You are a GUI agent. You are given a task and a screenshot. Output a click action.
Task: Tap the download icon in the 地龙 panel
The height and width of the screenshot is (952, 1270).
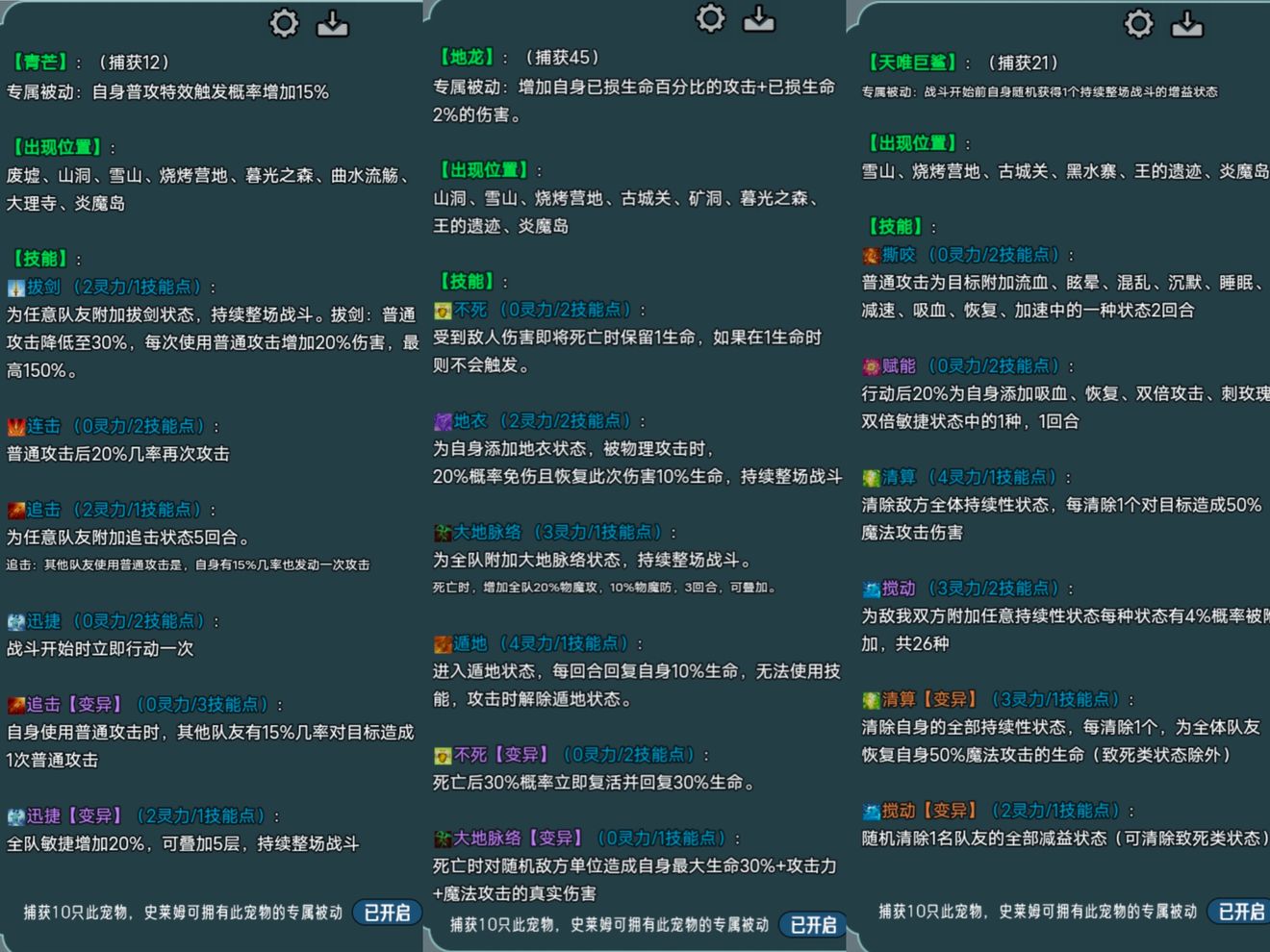coord(759,18)
